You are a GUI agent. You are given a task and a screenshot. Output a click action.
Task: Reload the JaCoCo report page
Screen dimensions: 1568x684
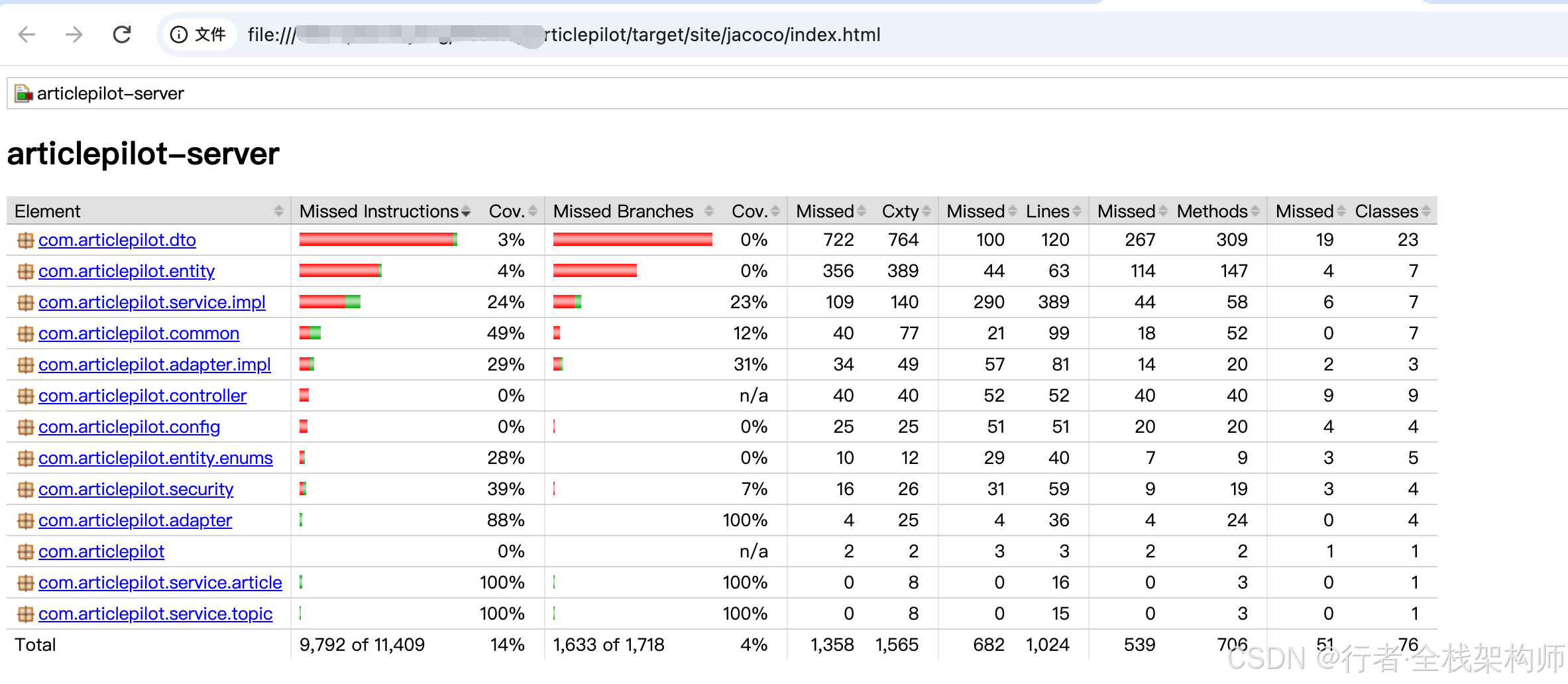(x=122, y=34)
